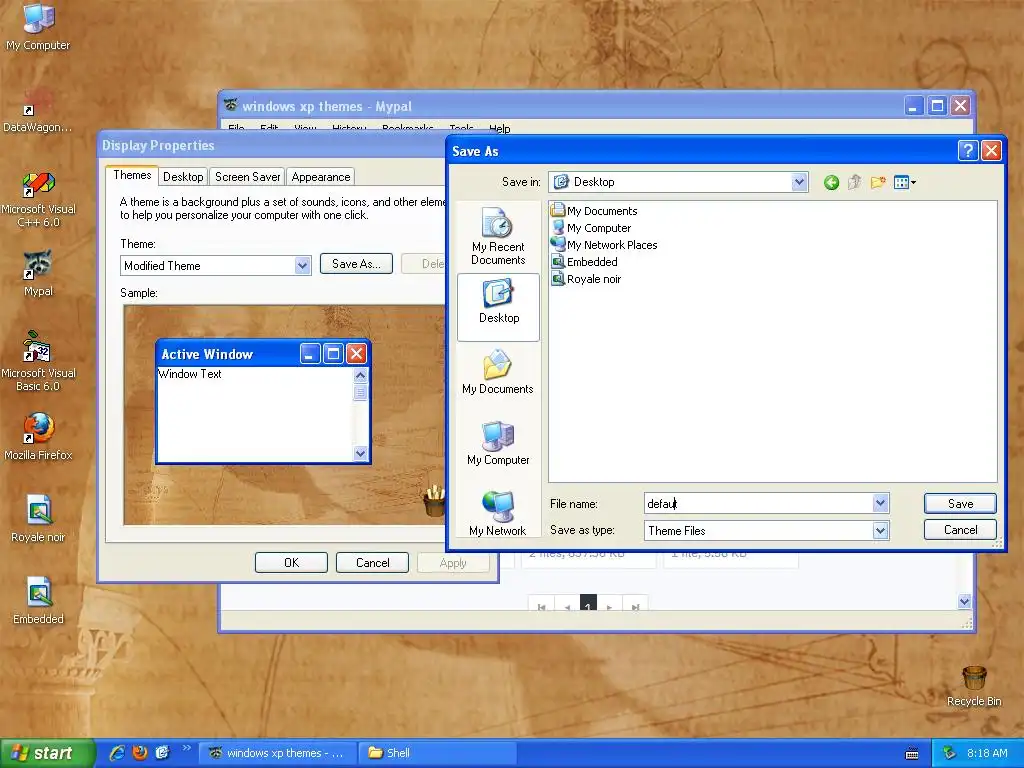Switch to the Desktop tab
Image resolution: width=1024 pixels, height=768 pixels.
183,177
